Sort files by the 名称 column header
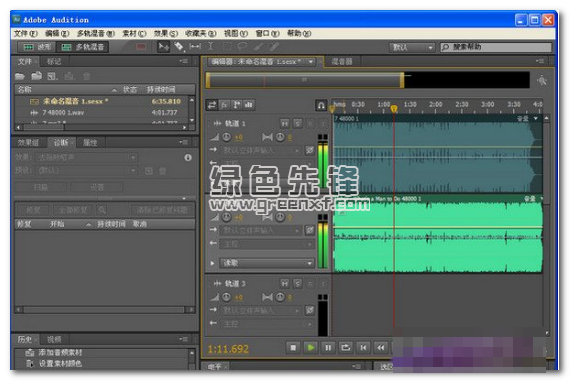Screen dimensions: 570x381 pyautogui.click(x=25, y=89)
